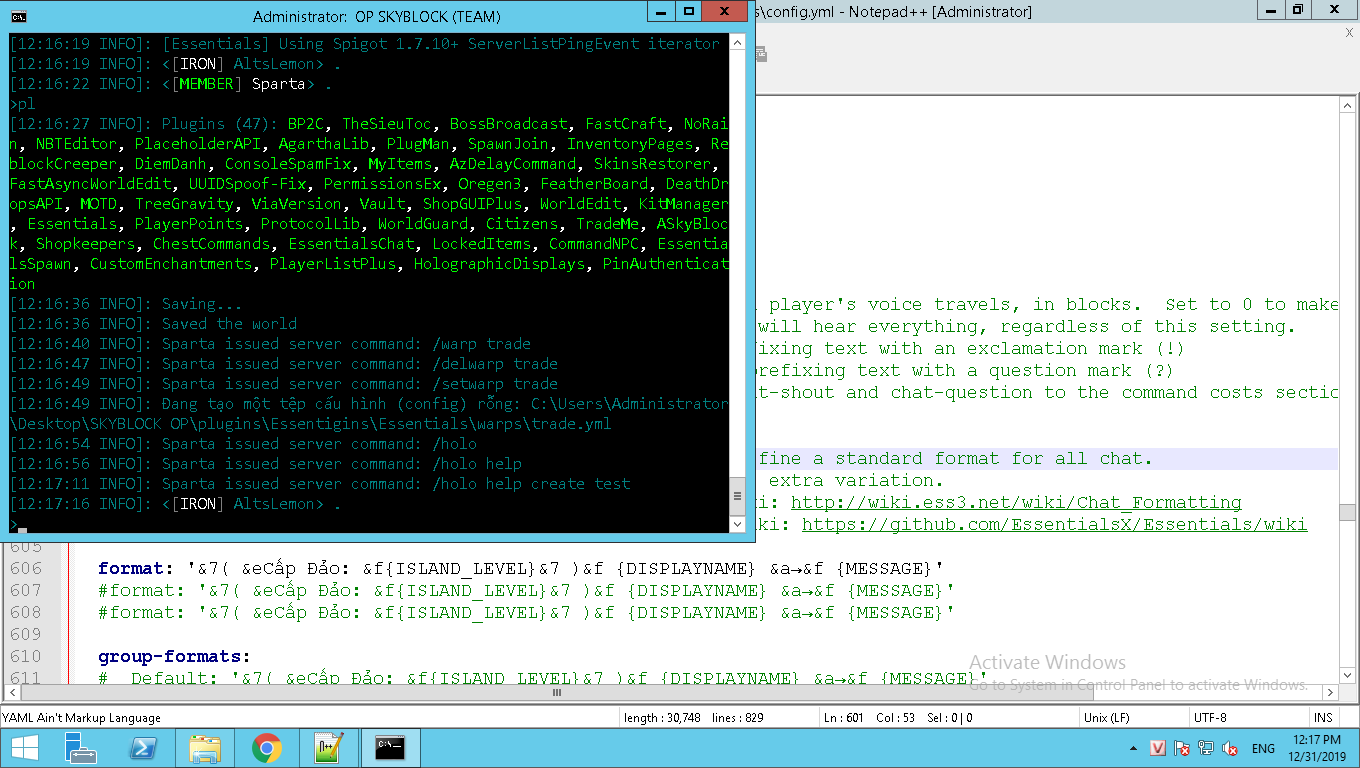
Task: Click line number 607 in the margin
Action: coord(25,591)
